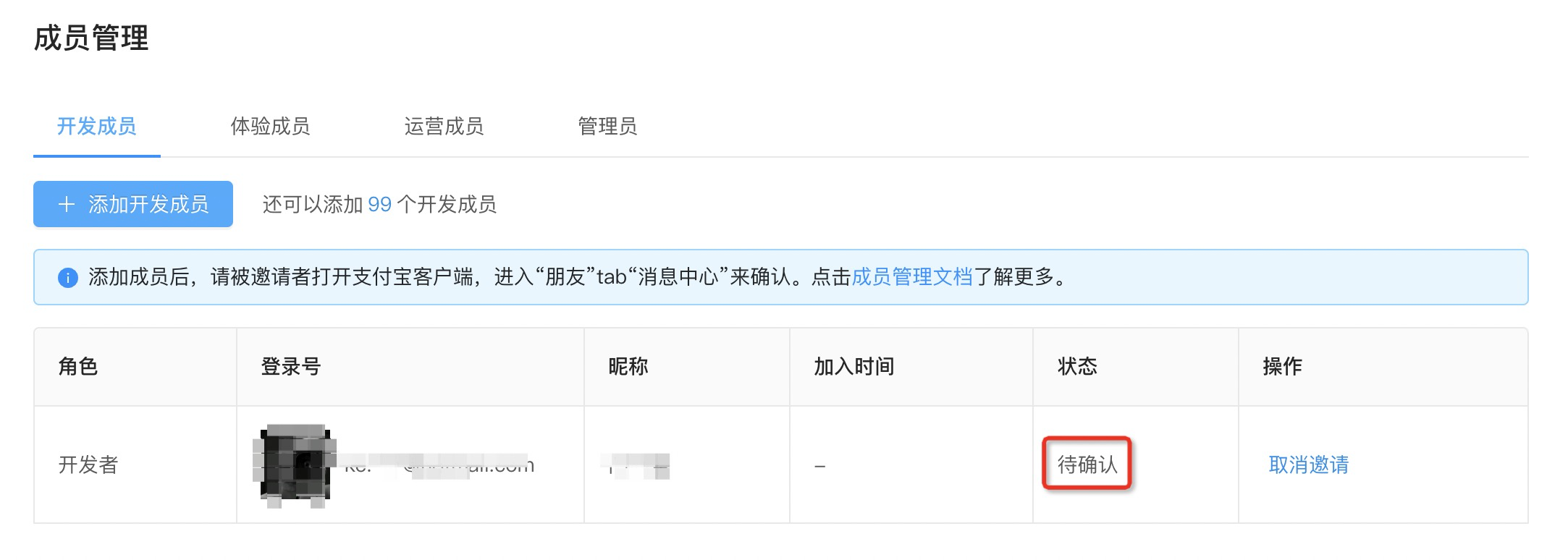The image size is (1568, 560).
Task: Click the 开发者 role cell
Action: pyautogui.click(x=88, y=464)
